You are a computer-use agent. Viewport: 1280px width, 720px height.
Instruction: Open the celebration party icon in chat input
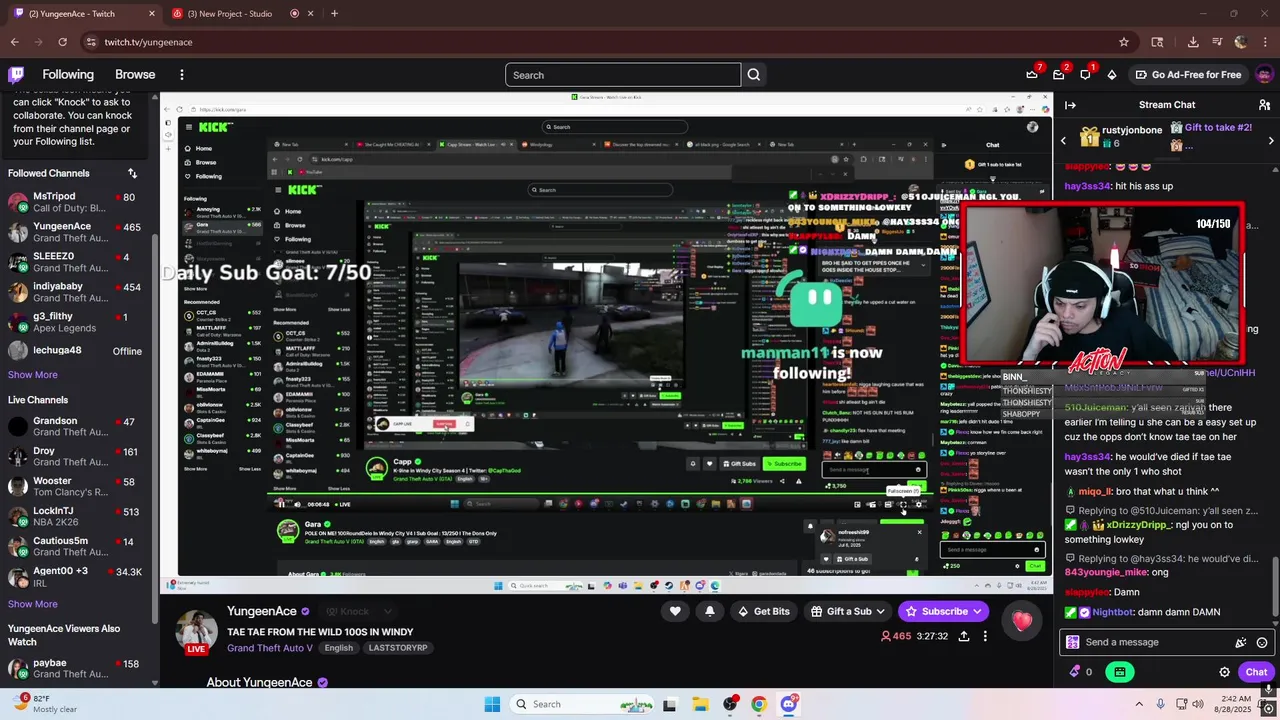[x=1241, y=642]
